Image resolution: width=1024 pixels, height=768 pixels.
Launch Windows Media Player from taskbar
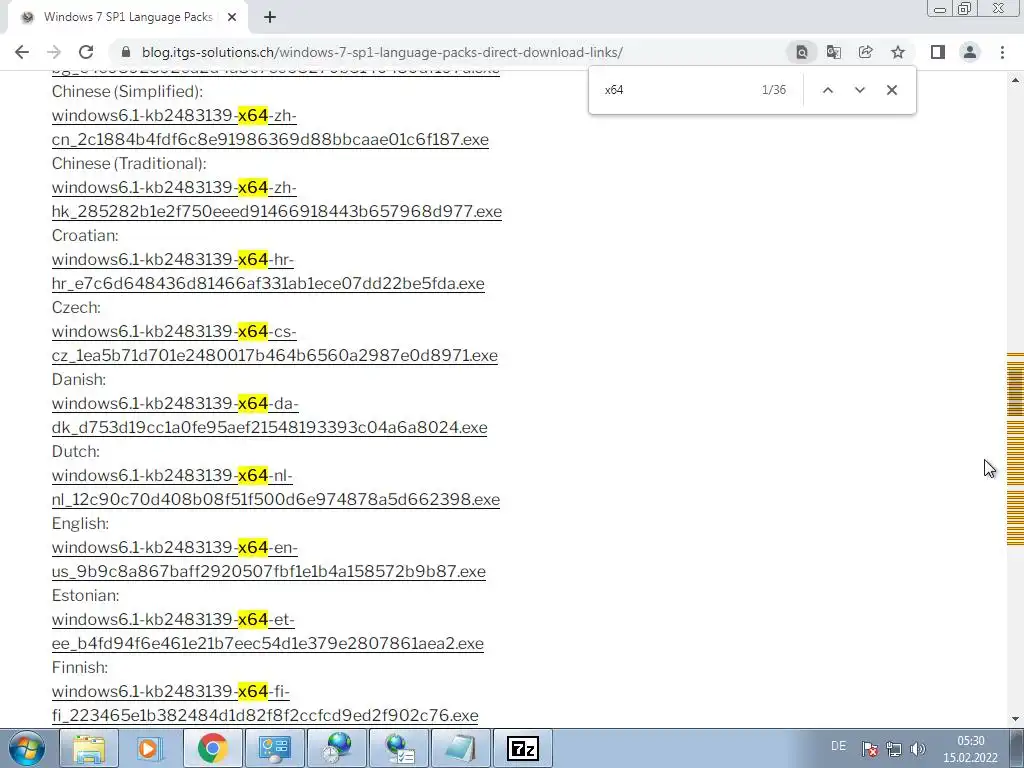(x=151, y=748)
